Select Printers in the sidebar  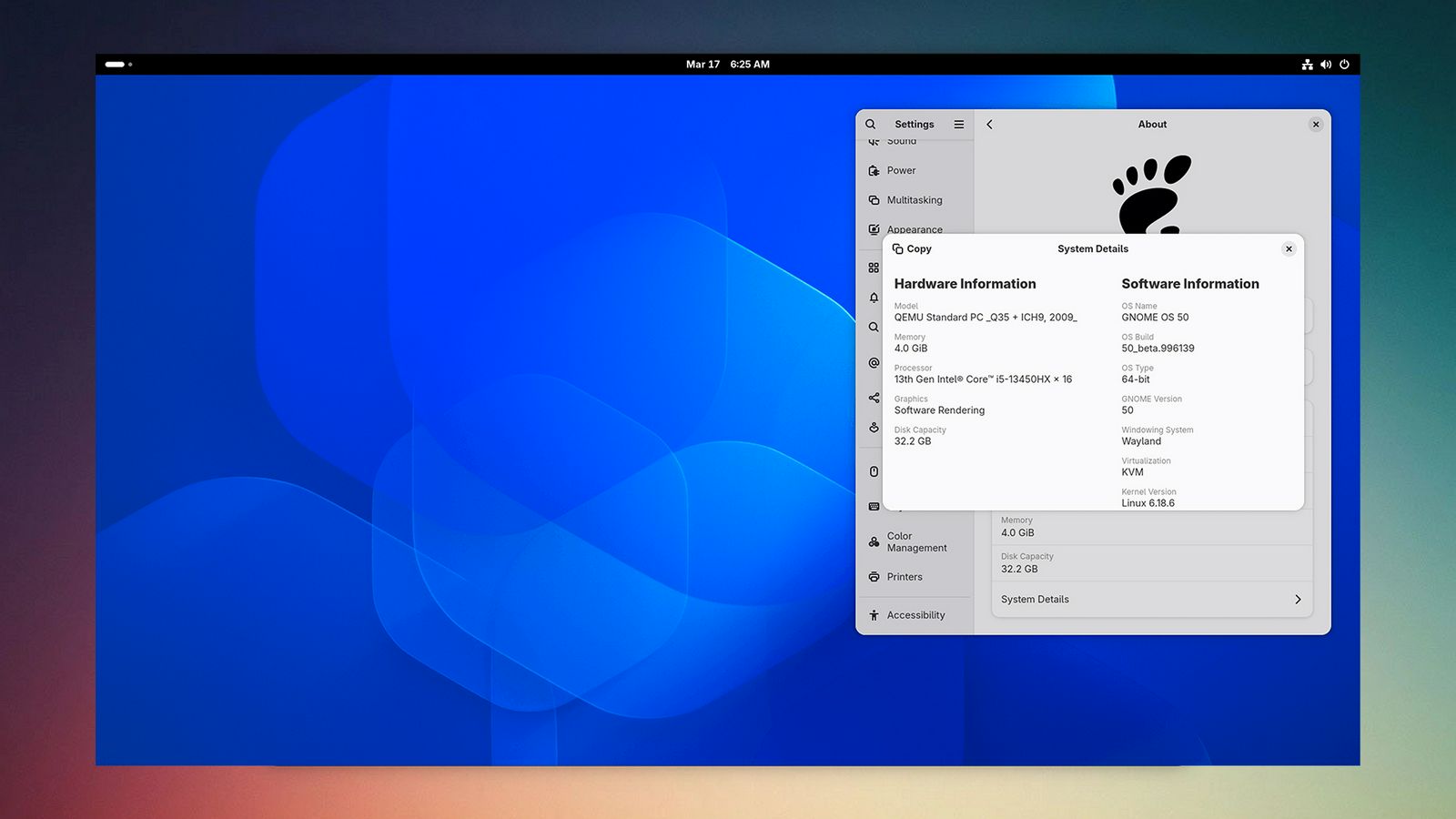pos(904,577)
